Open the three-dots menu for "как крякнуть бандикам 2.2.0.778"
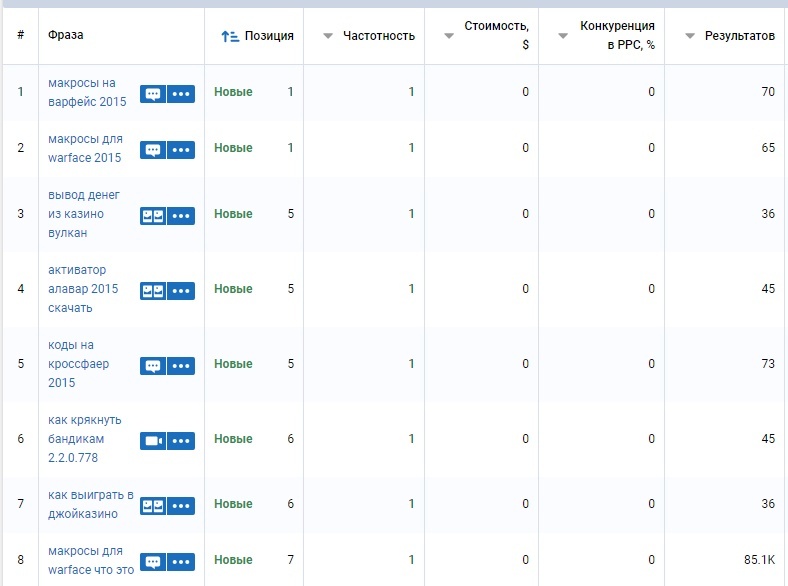Viewport: 788px width, 586px height. (181, 440)
